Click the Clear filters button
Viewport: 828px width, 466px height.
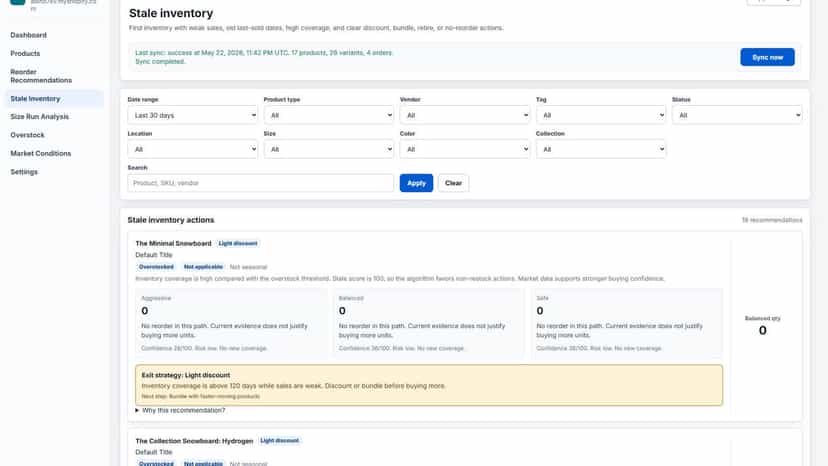(x=453, y=183)
